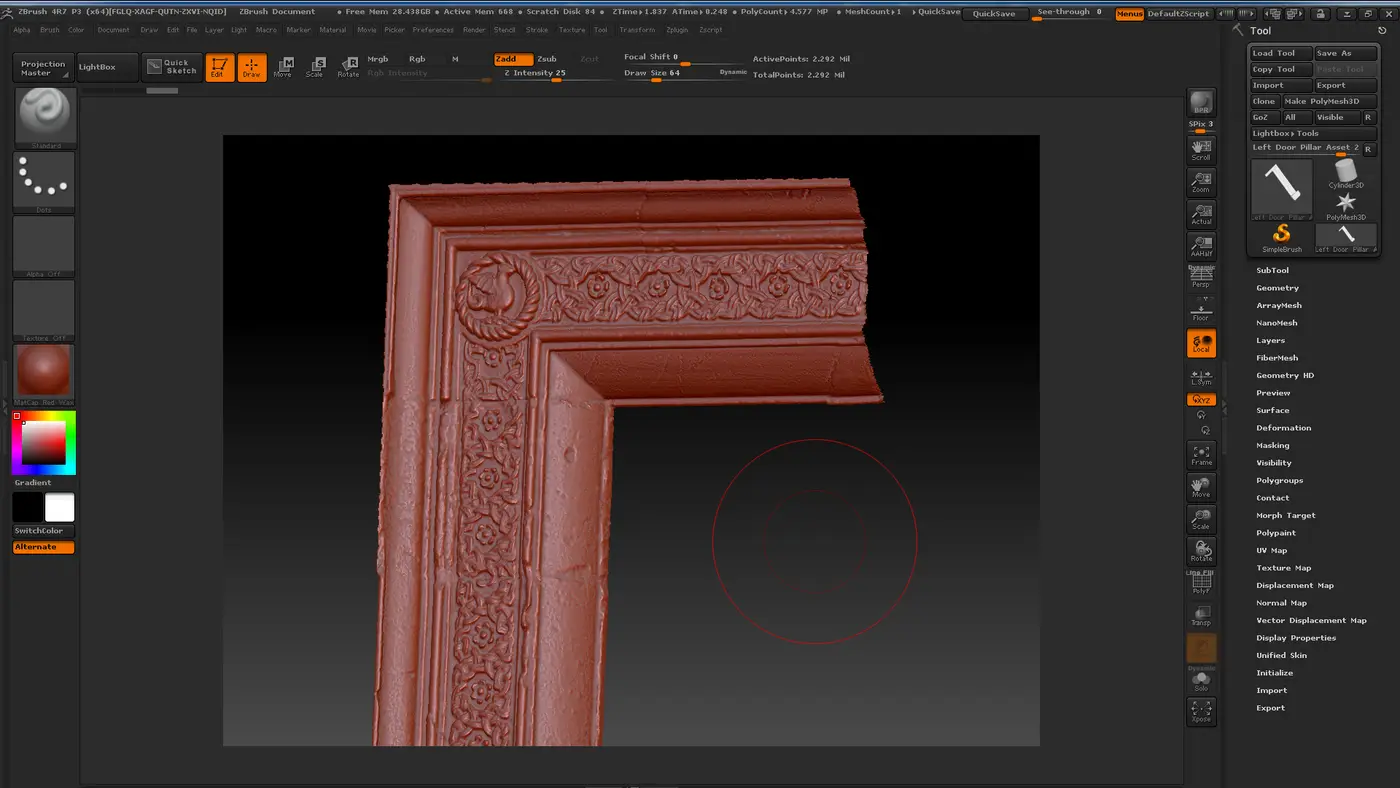Click the Zoom canvas icon
Image resolution: width=1400 pixels, height=788 pixels.
[x=1201, y=182]
